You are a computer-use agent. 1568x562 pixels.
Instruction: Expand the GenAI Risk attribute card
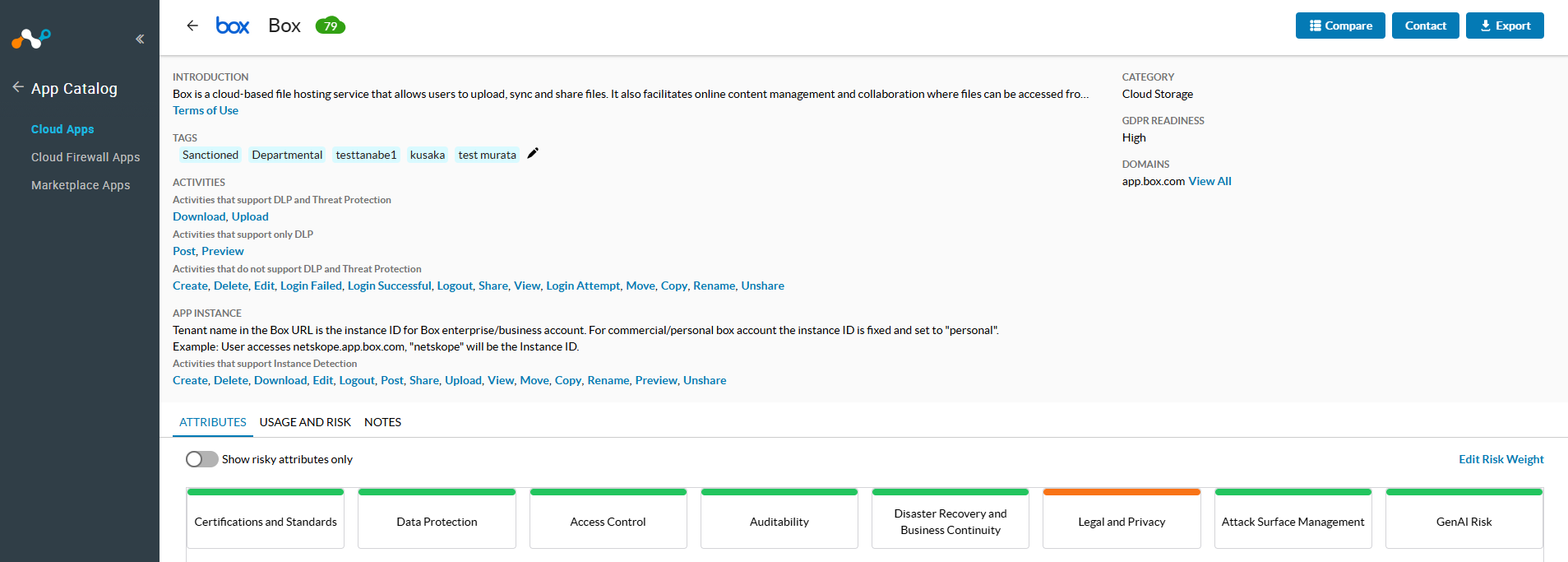coord(1464,522)
